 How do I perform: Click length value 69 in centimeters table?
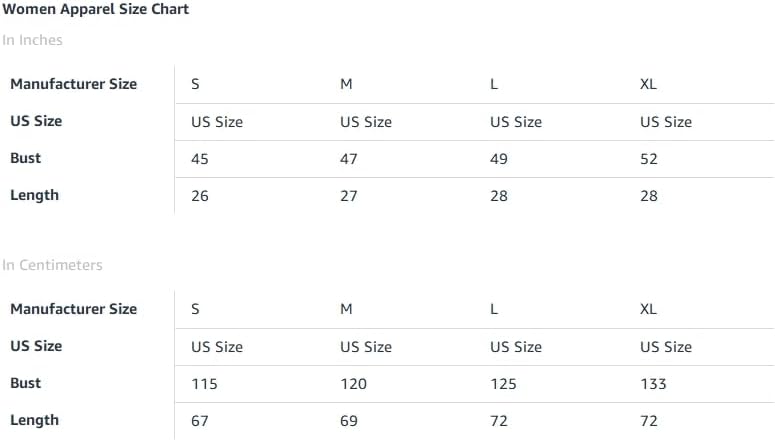349,421
